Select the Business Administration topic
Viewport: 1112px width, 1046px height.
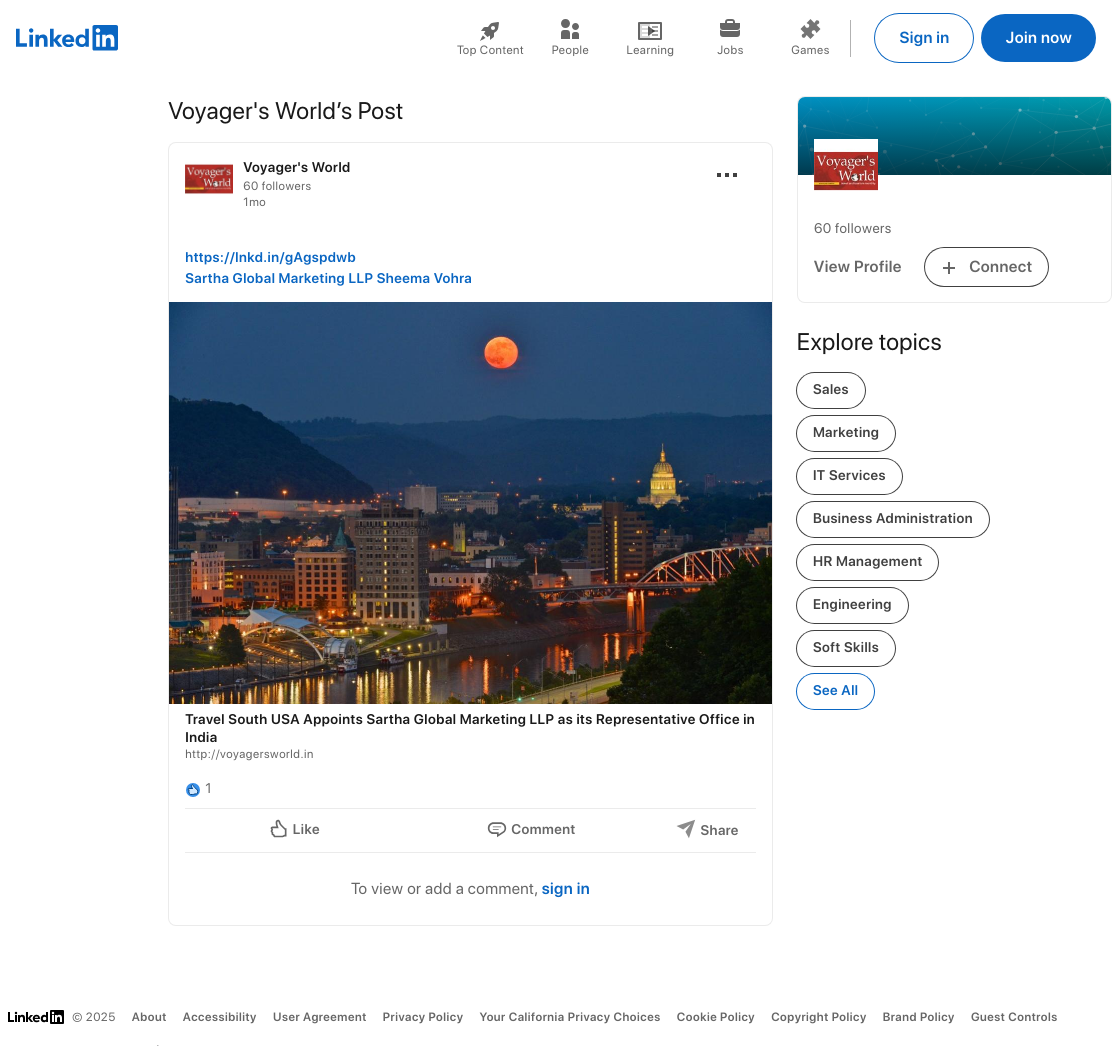(x=892, y=519)
